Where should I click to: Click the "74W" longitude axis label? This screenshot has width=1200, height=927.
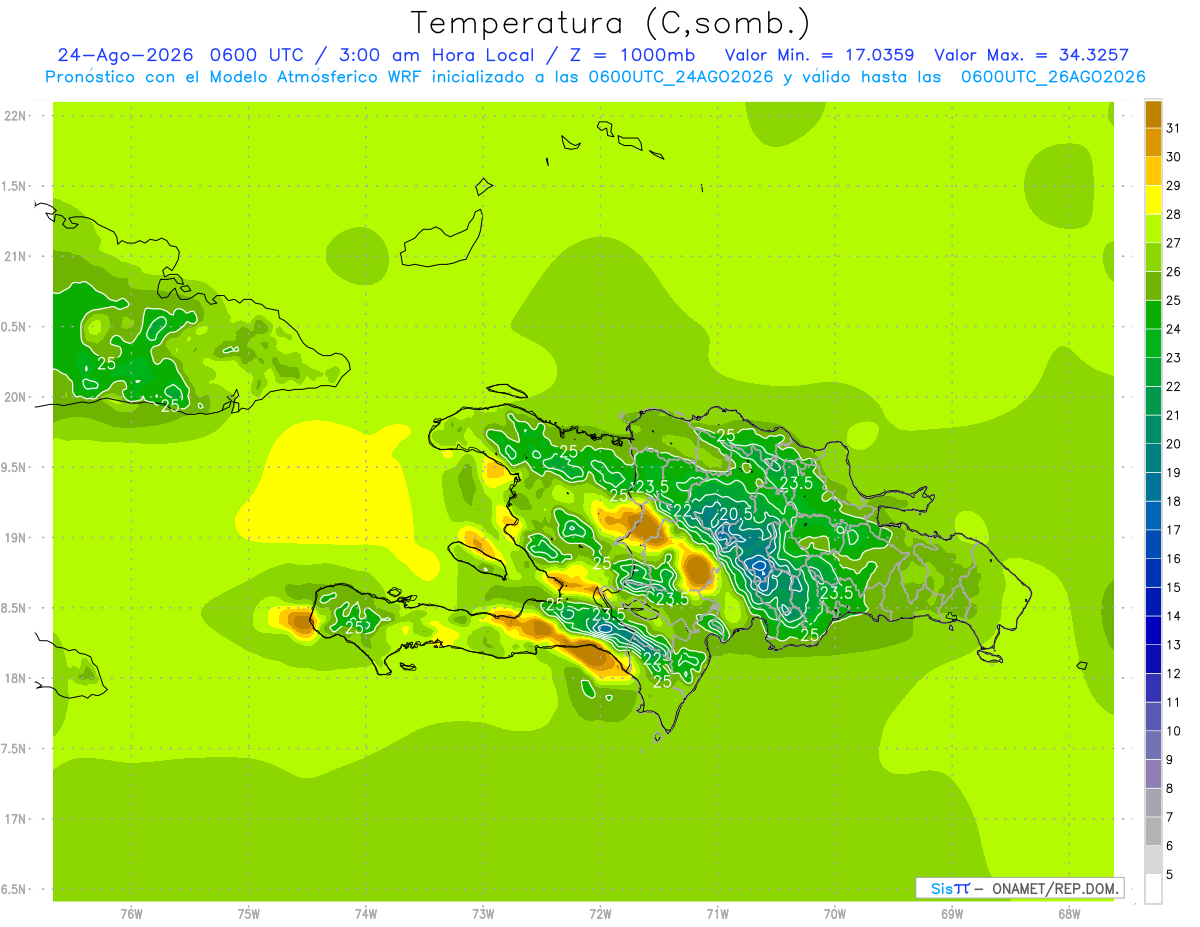point(366,914)
